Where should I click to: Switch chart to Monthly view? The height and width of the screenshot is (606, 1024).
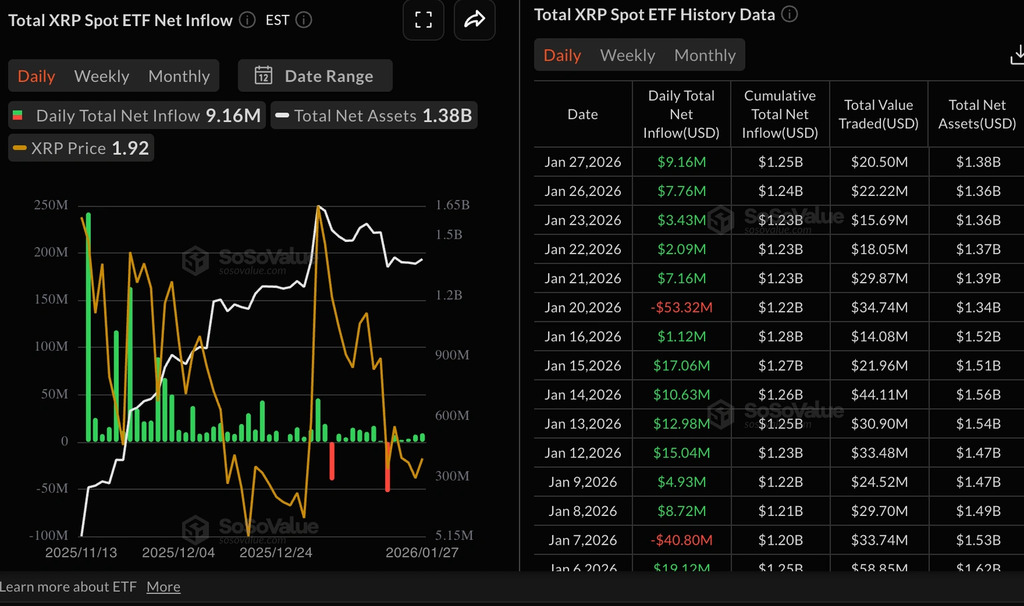coord(178,75)
